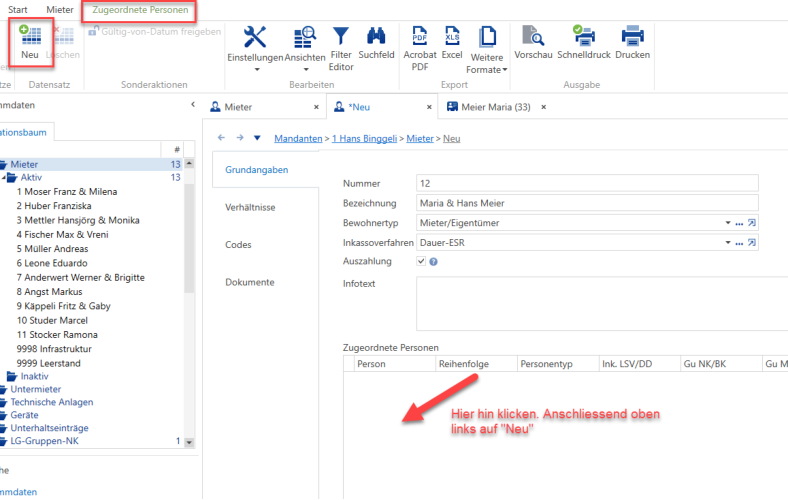788x500 pixels.
Task: Close the *Neu document tab
Action: point(429,107)
